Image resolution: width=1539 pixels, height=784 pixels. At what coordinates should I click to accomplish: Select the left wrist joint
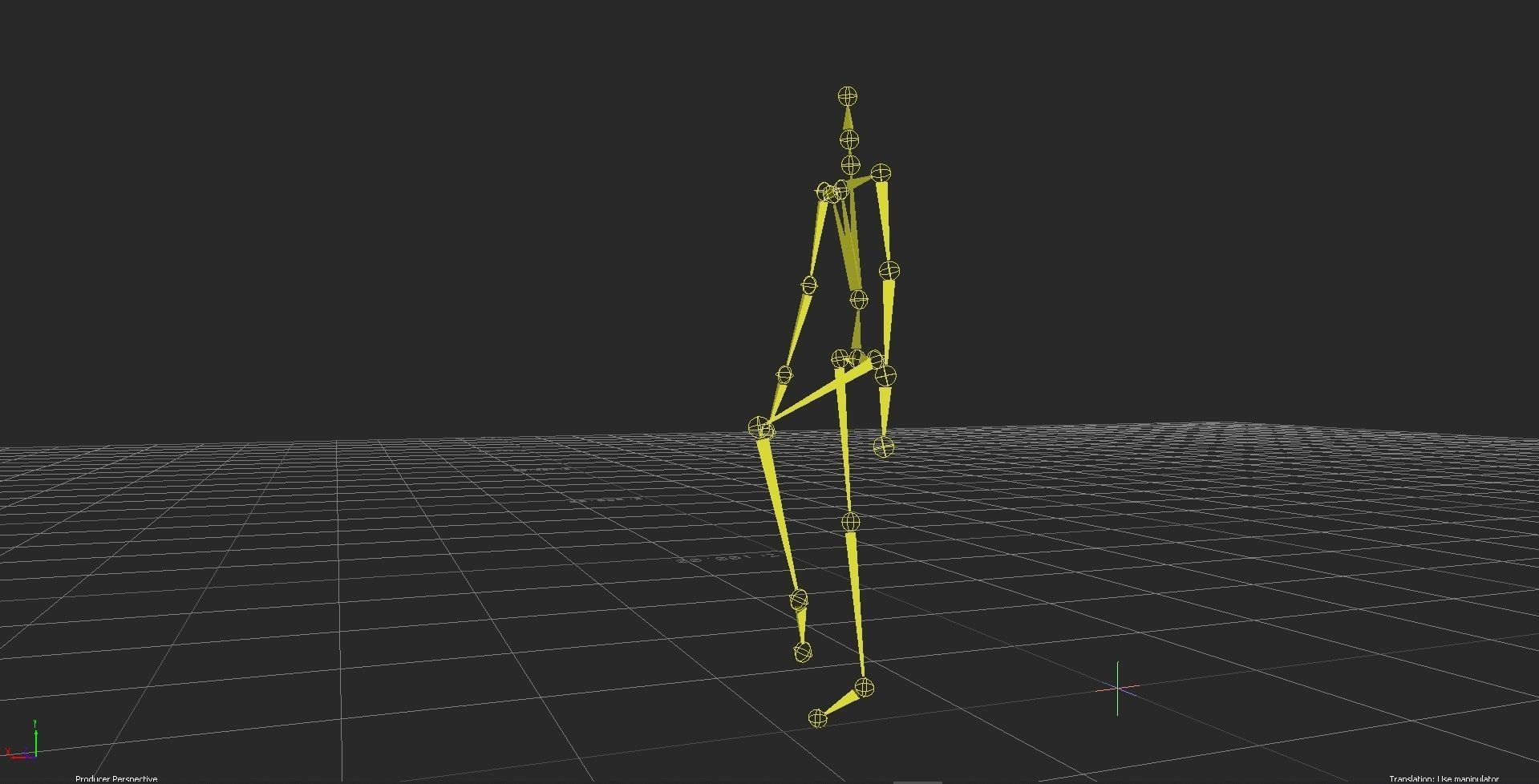tap(784, 374)
